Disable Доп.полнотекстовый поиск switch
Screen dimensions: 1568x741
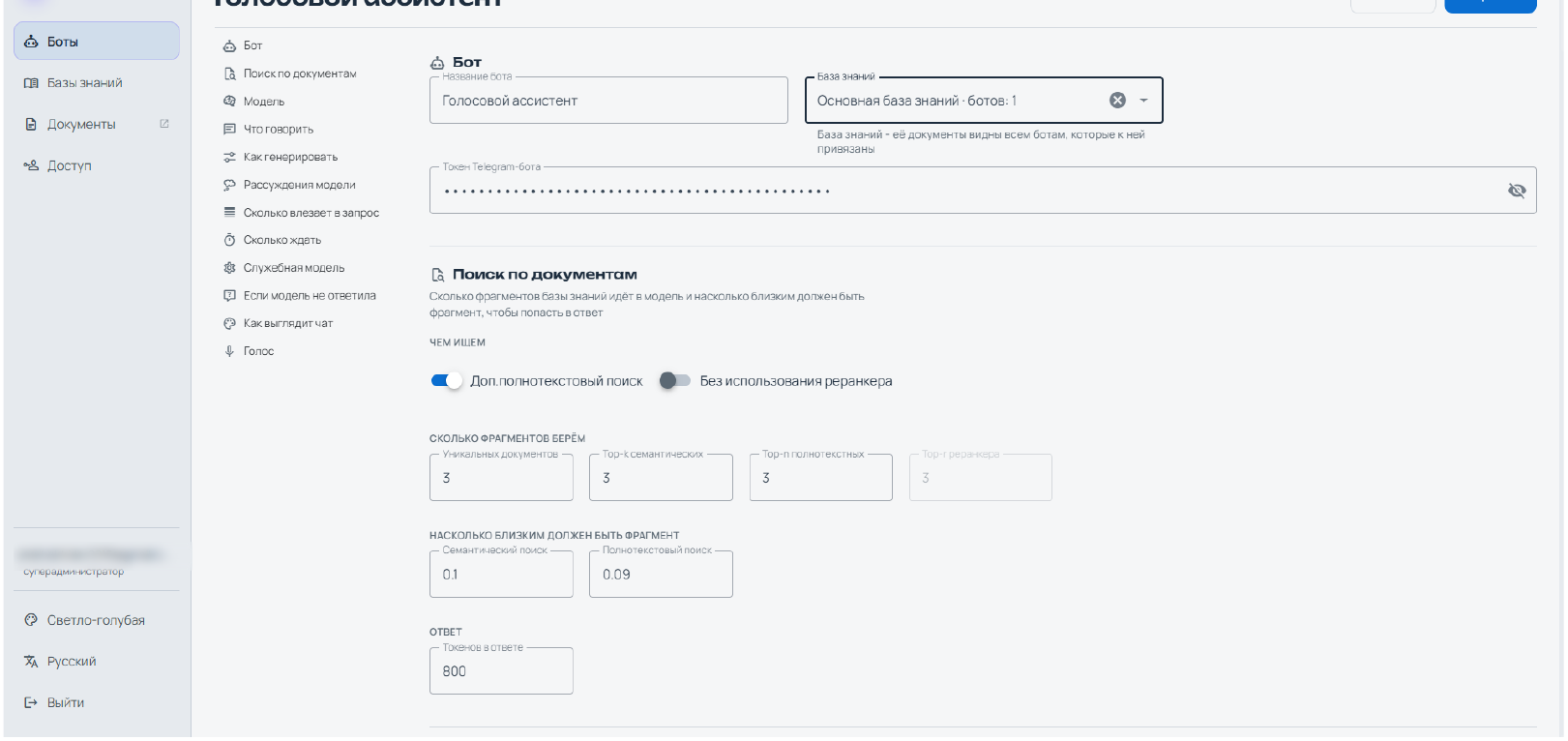click(x=446, y=381)
